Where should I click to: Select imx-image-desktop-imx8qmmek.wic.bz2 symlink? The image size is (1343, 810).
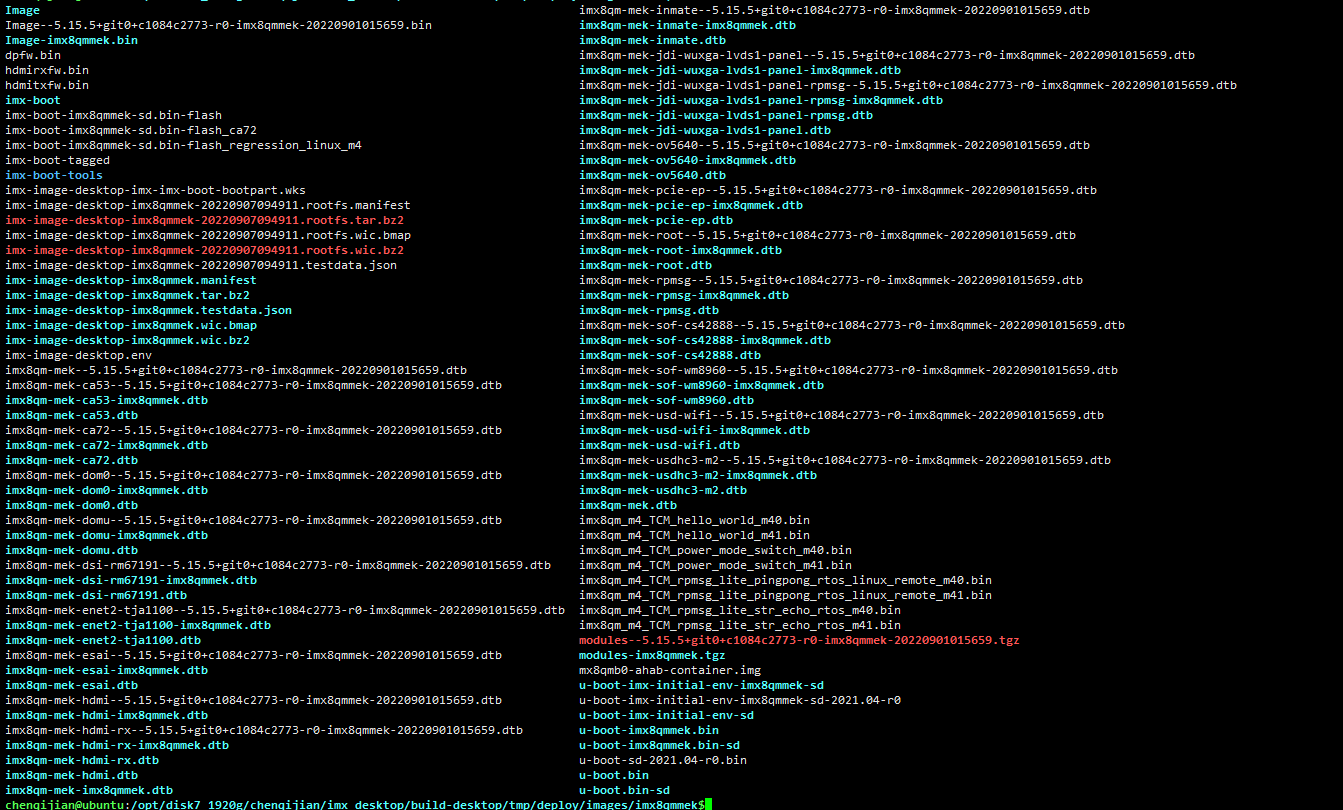pos(128,340)
